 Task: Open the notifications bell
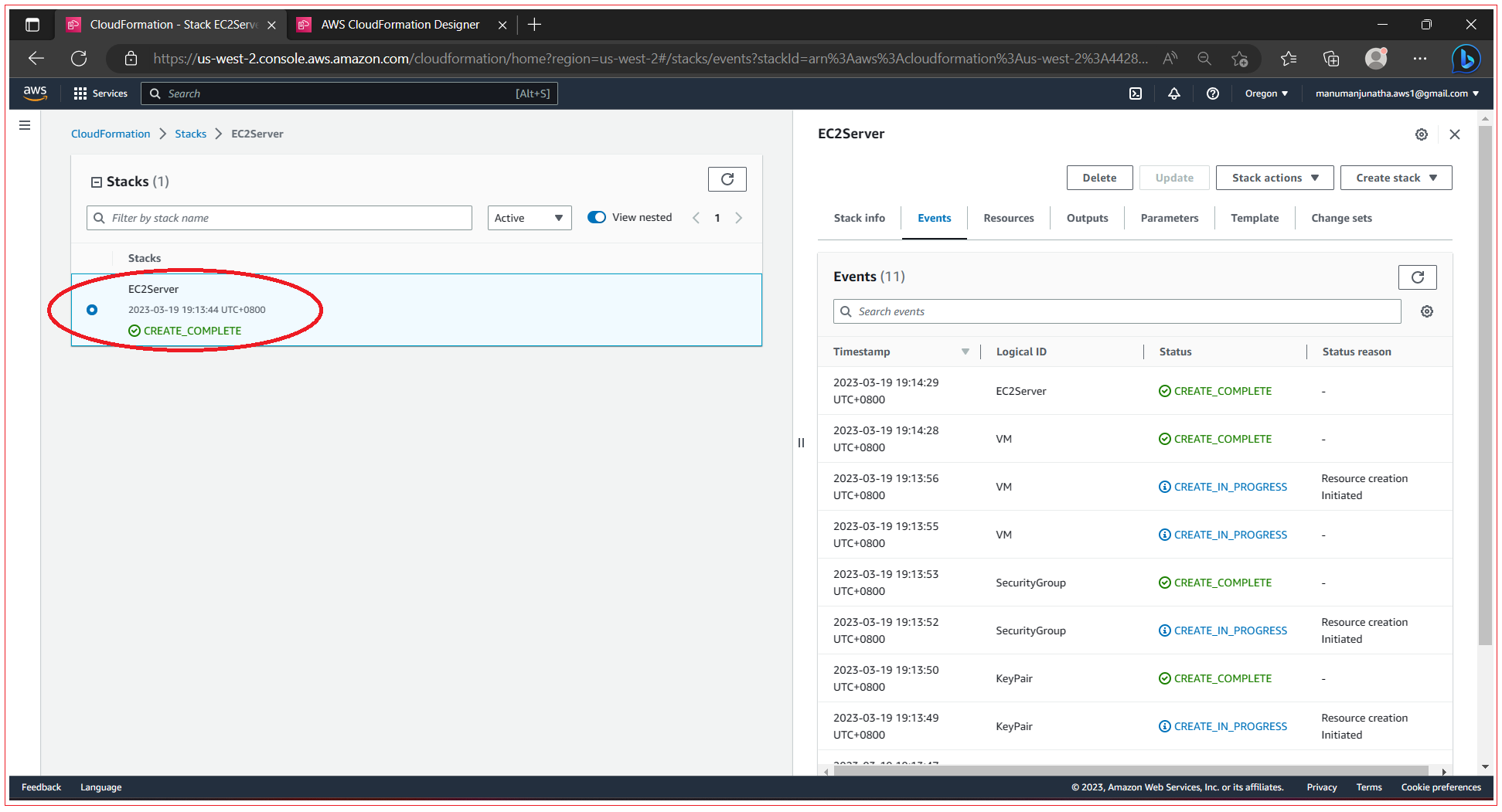pyautogui.click(x=1173, y=93)
